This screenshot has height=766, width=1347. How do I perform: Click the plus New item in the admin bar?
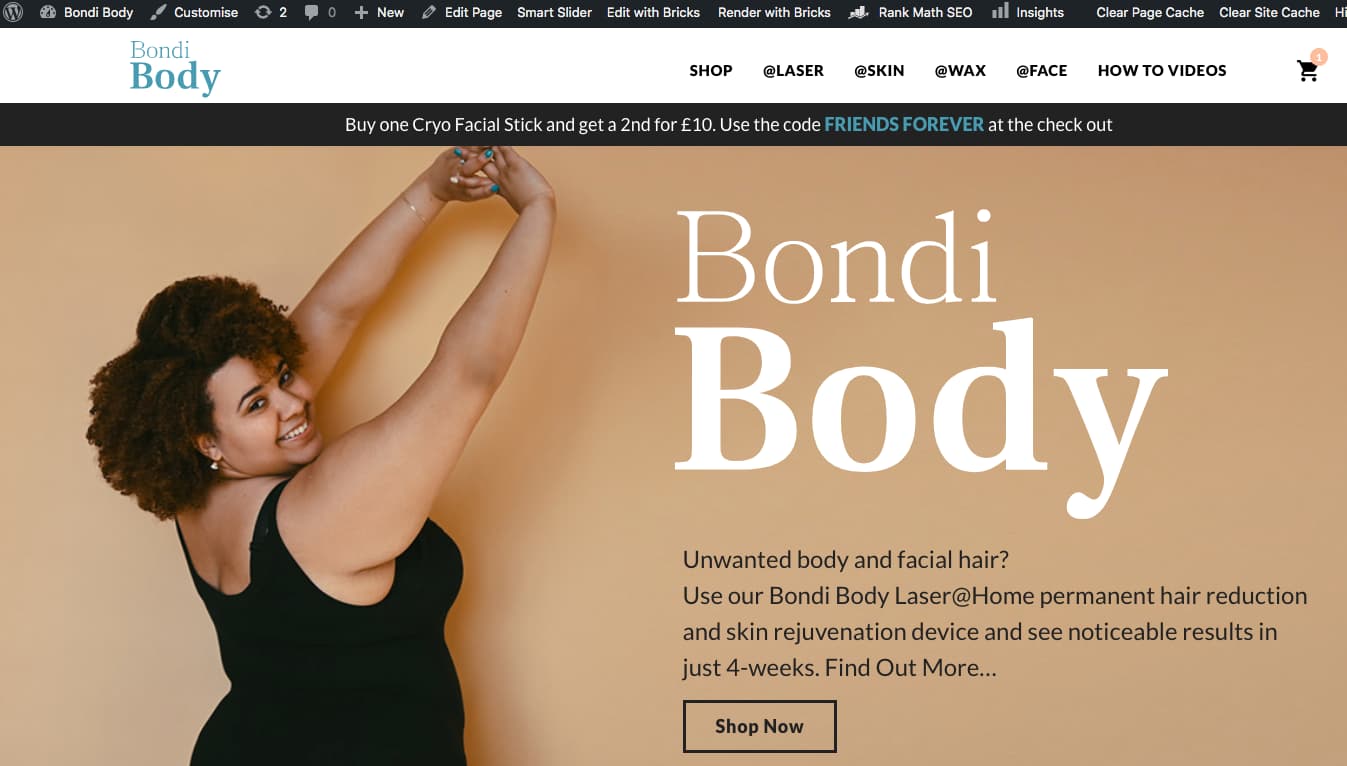click(379, 12)
